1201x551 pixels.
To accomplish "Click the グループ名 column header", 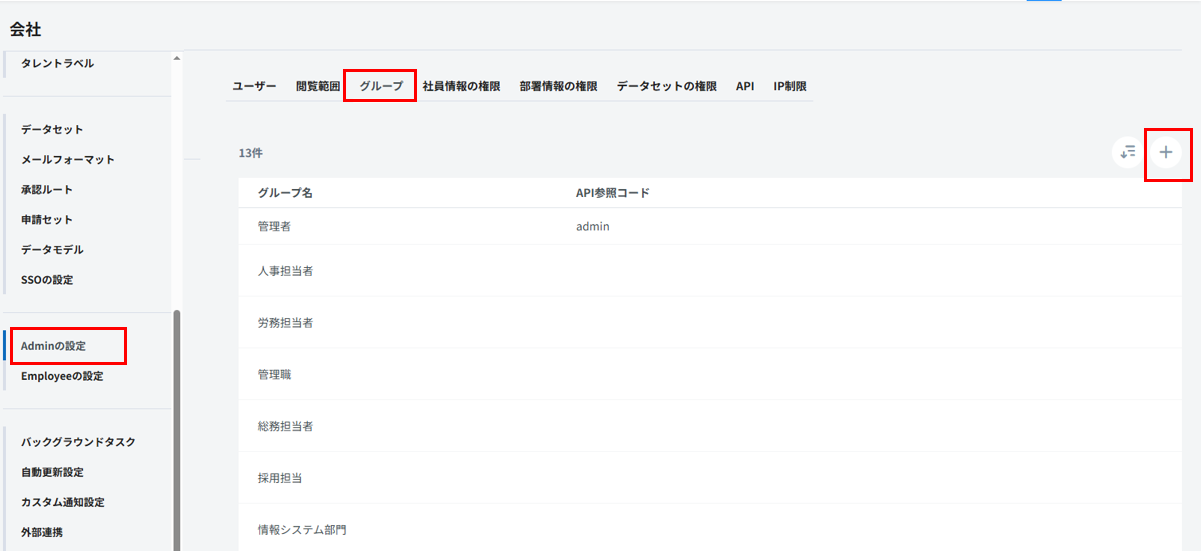I will (285, 193).
